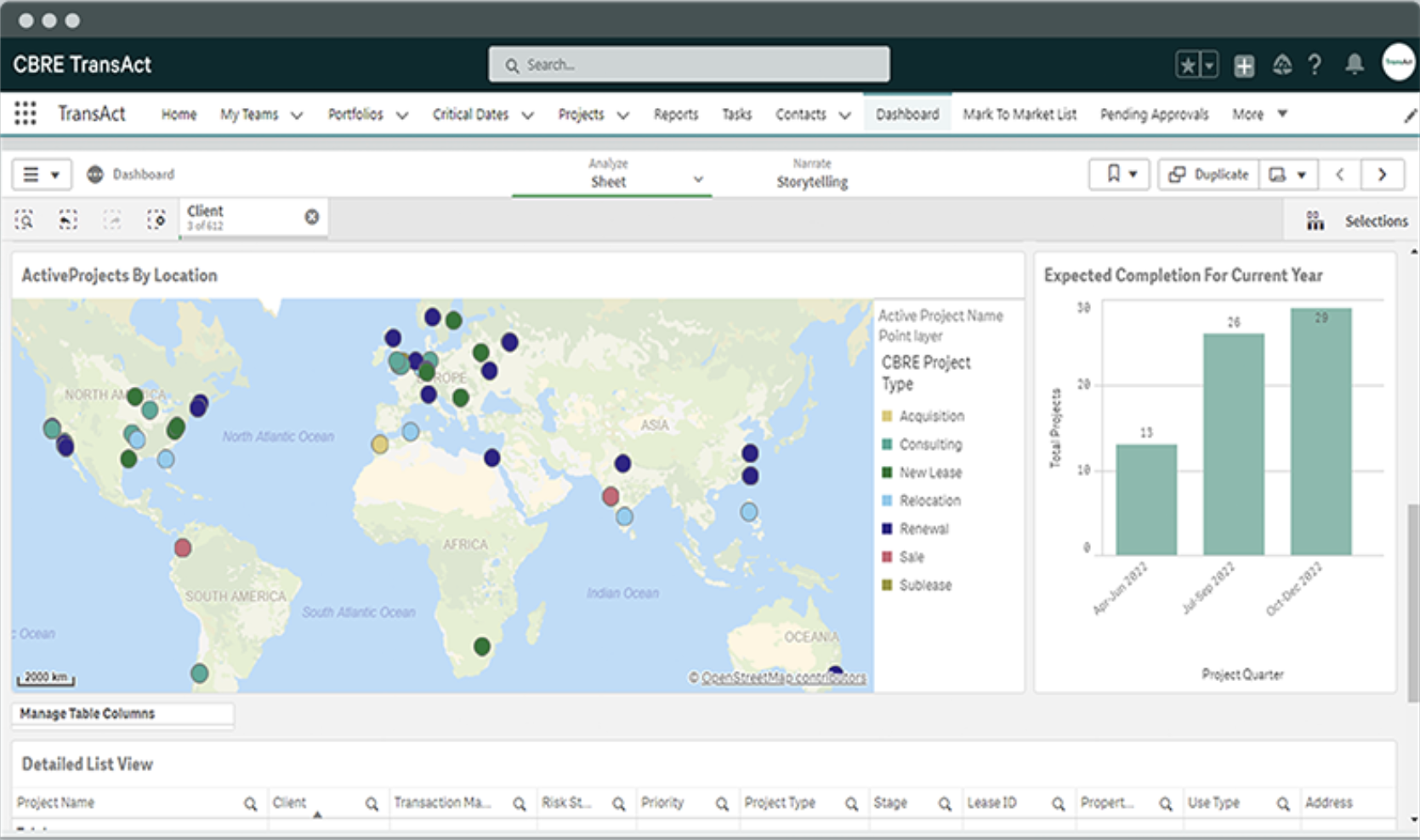Open the OpenStreetMap contributors link
Screen dimensions: 1420x840
click(784, 678)
